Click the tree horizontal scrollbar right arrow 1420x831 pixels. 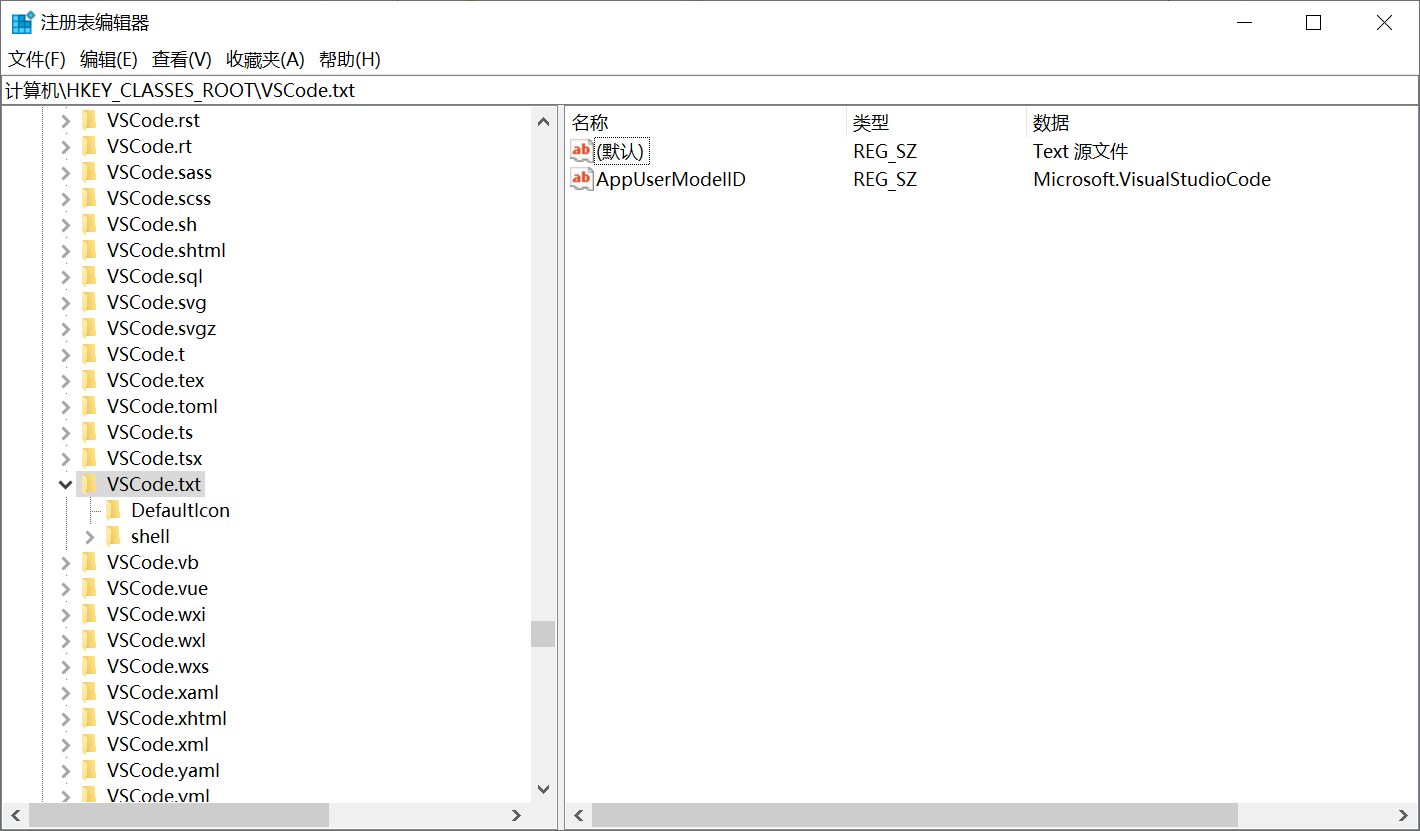[x=517, y=815]
